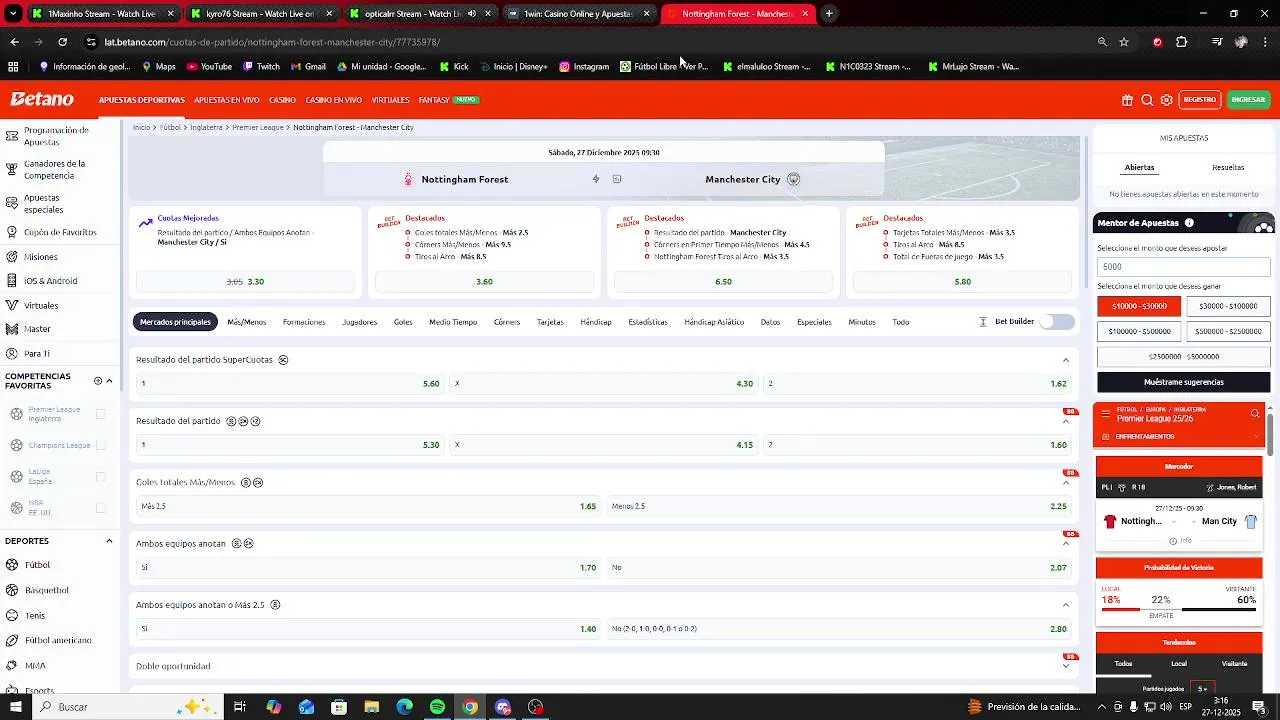This screenshot has width=1280, height=720.
Task: Collapse Ambos equipos anotan o Más 2.5 market
Action: (1066, 605)
